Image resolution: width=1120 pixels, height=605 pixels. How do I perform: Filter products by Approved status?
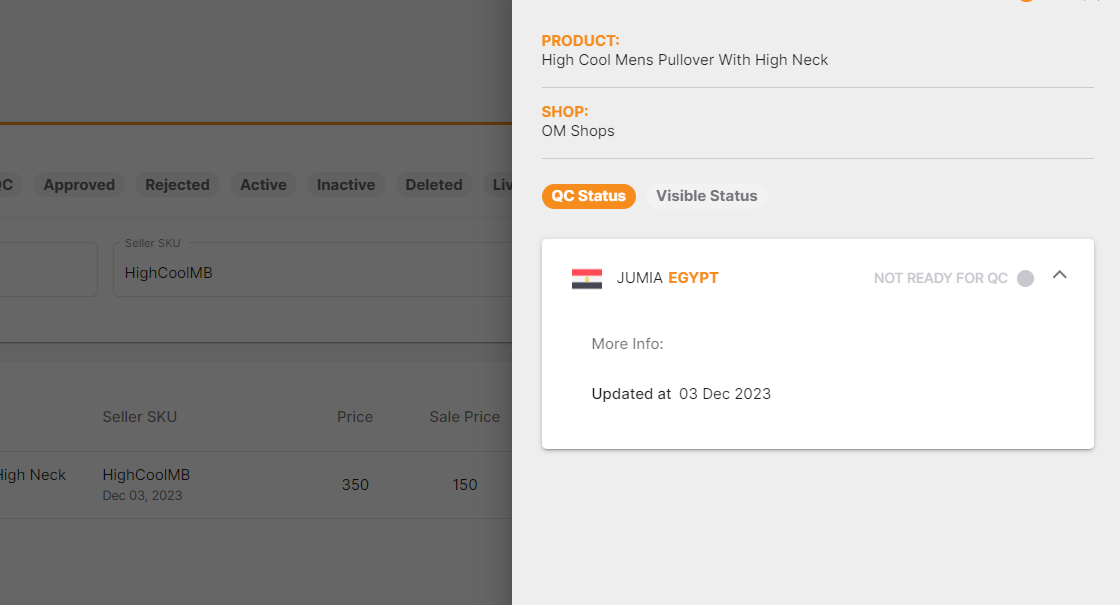79,185
